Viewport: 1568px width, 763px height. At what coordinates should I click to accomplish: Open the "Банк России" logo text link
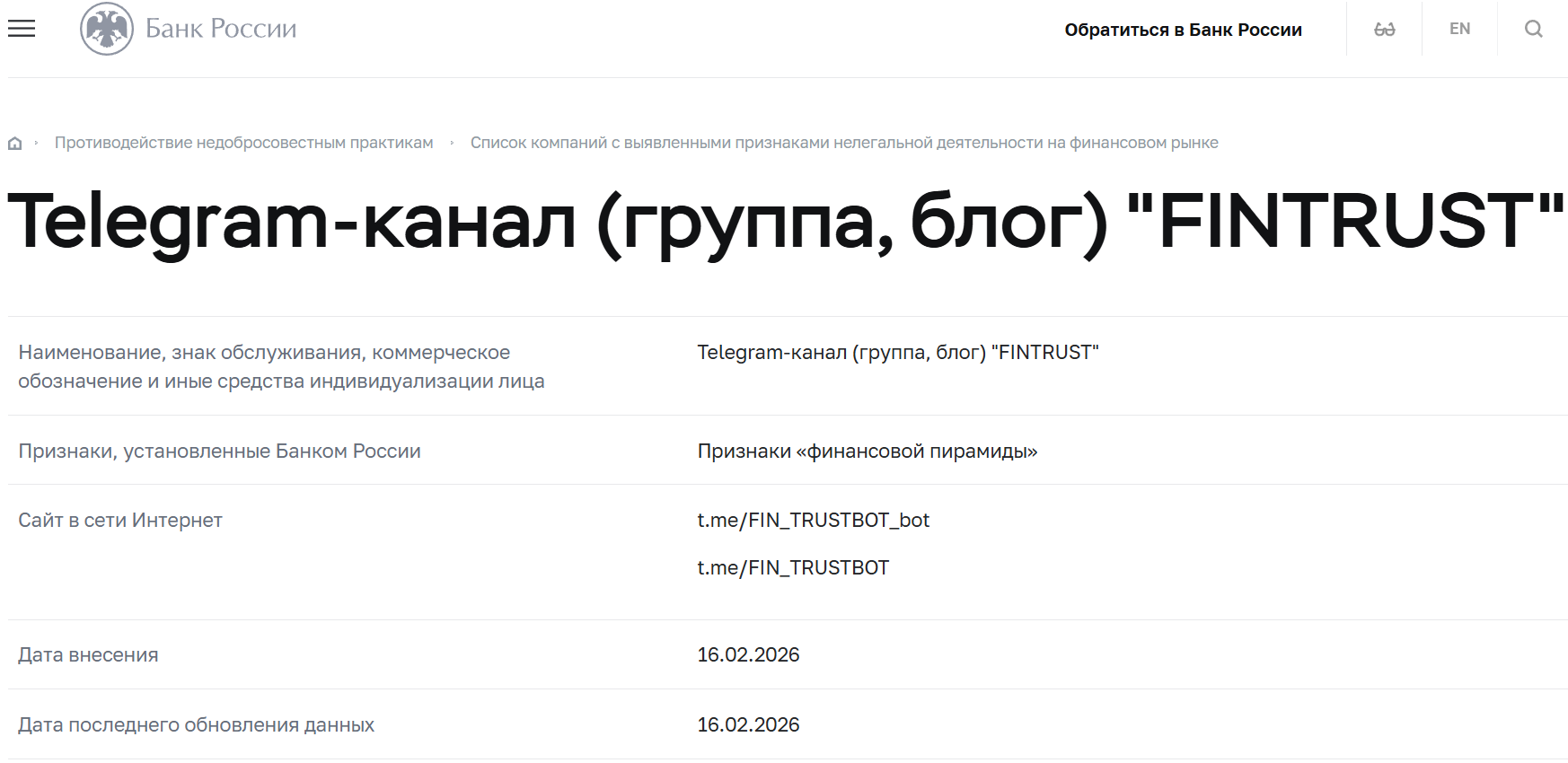(x=221, y=29)
